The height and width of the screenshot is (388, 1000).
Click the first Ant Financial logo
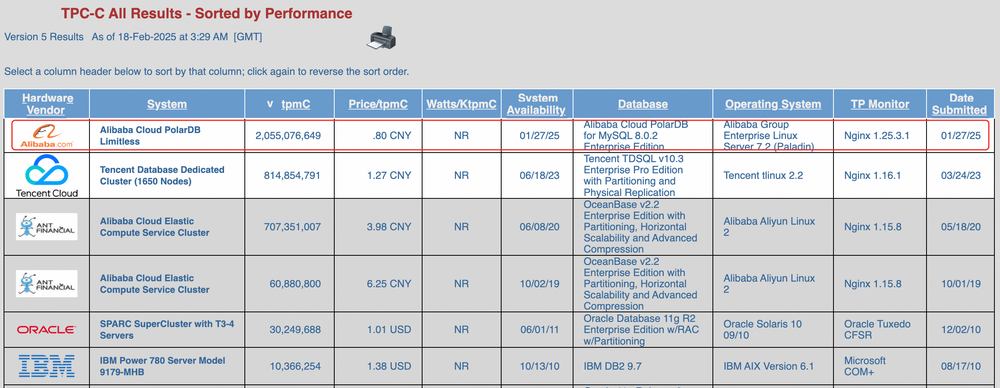tap(47, 227)
